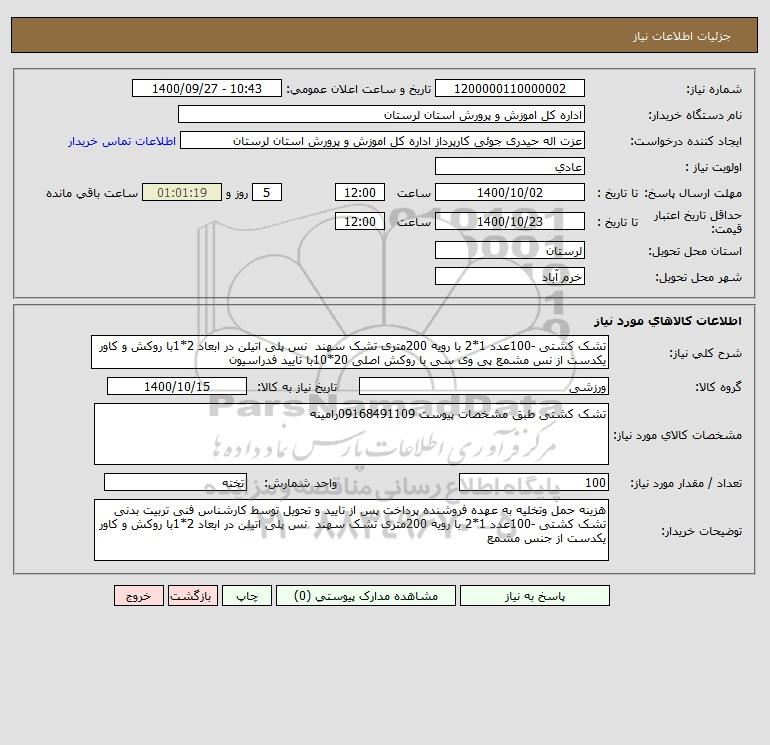Click the شرح کلی نیاز label
The height and width of the screenshot is (745, 770).
tap(706, 353)
